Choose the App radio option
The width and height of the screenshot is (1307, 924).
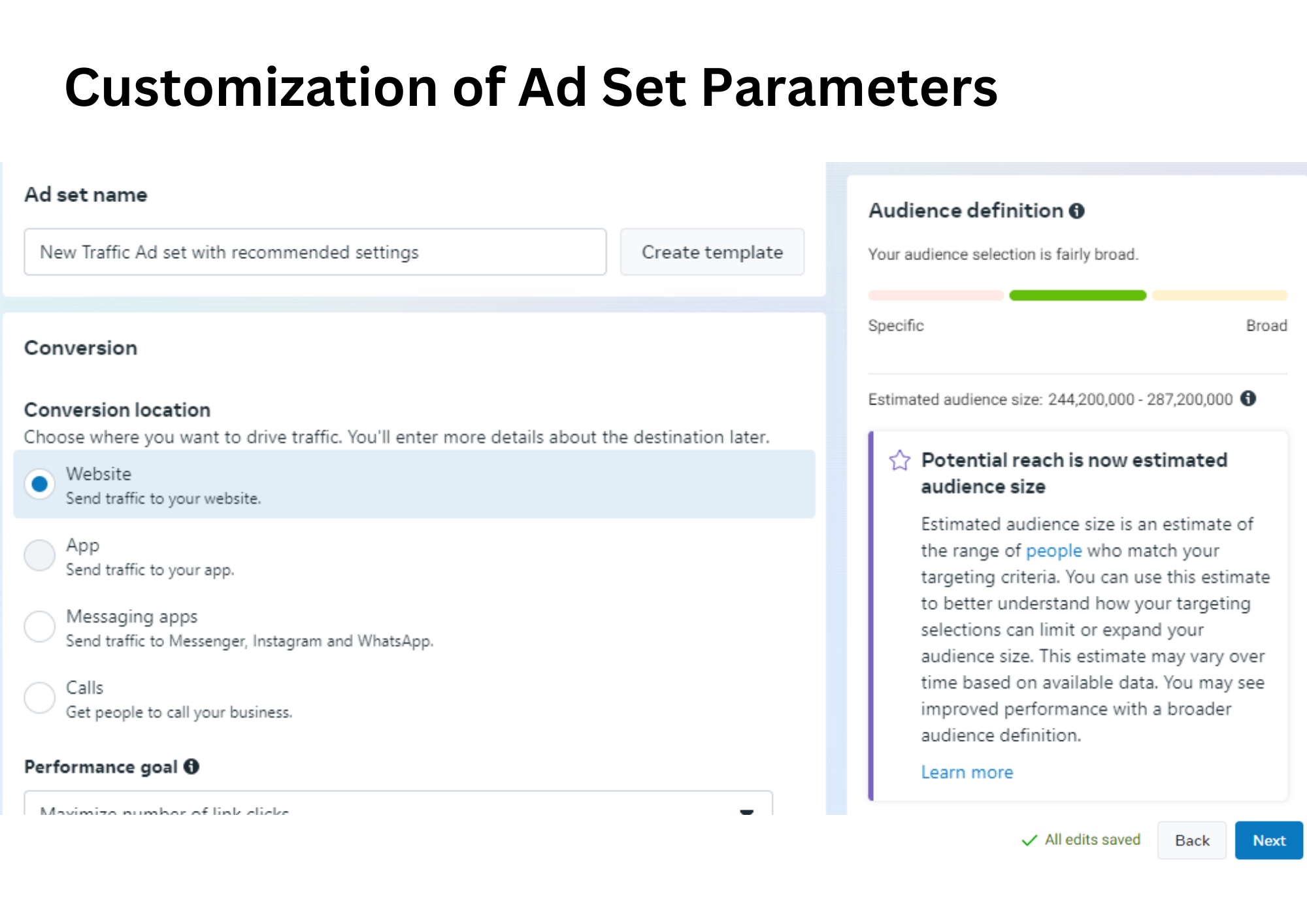pos(40,555)
